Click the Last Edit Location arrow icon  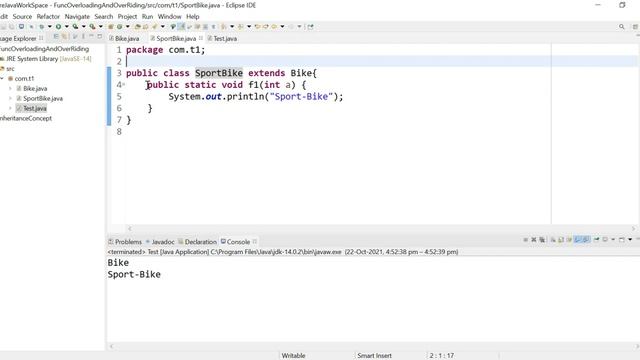pos(257,27)
